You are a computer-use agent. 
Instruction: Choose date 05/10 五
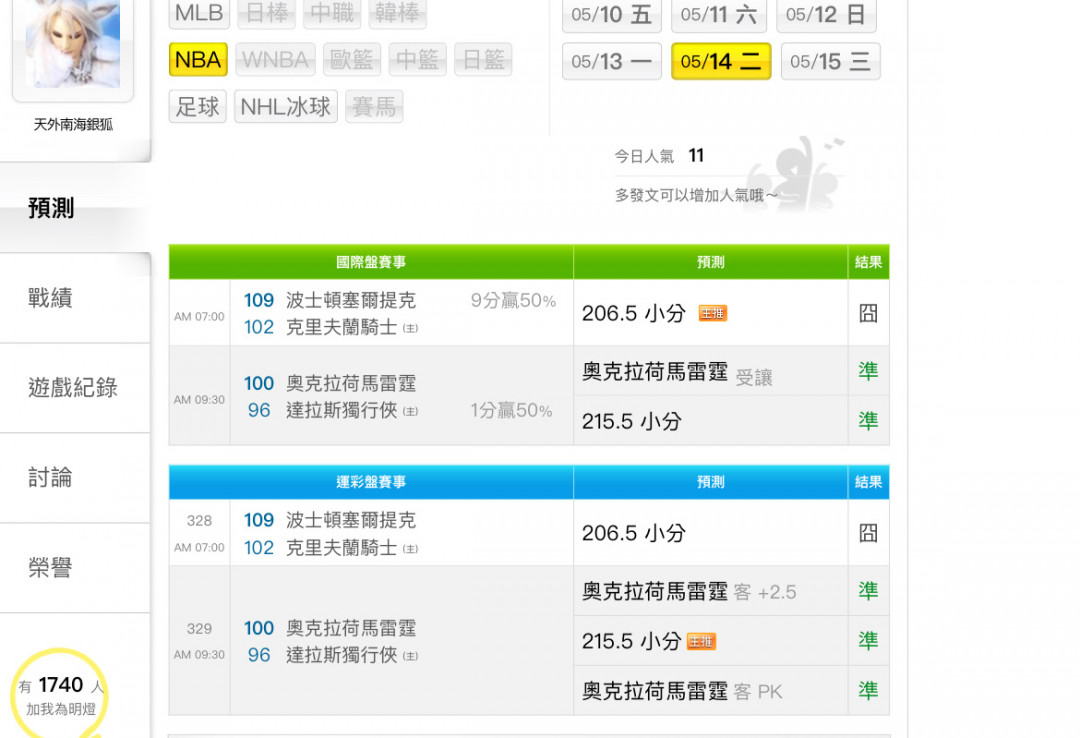pos(612,14)
